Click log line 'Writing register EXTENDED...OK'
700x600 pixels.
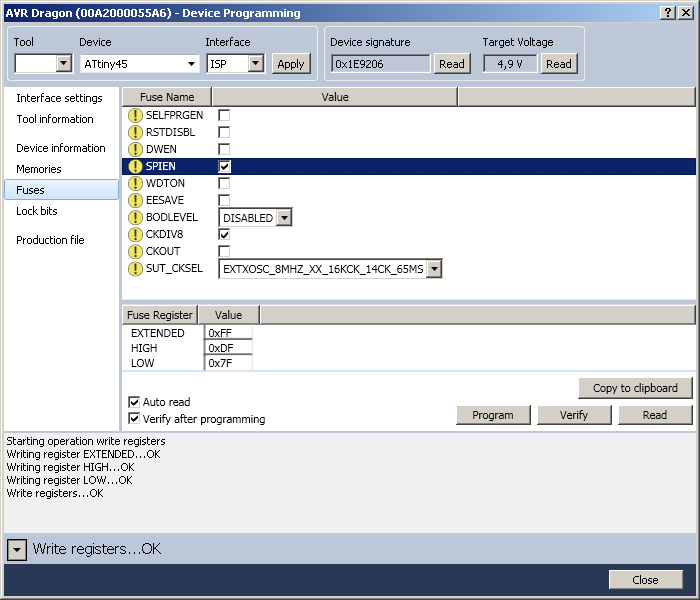click(83, 454)
